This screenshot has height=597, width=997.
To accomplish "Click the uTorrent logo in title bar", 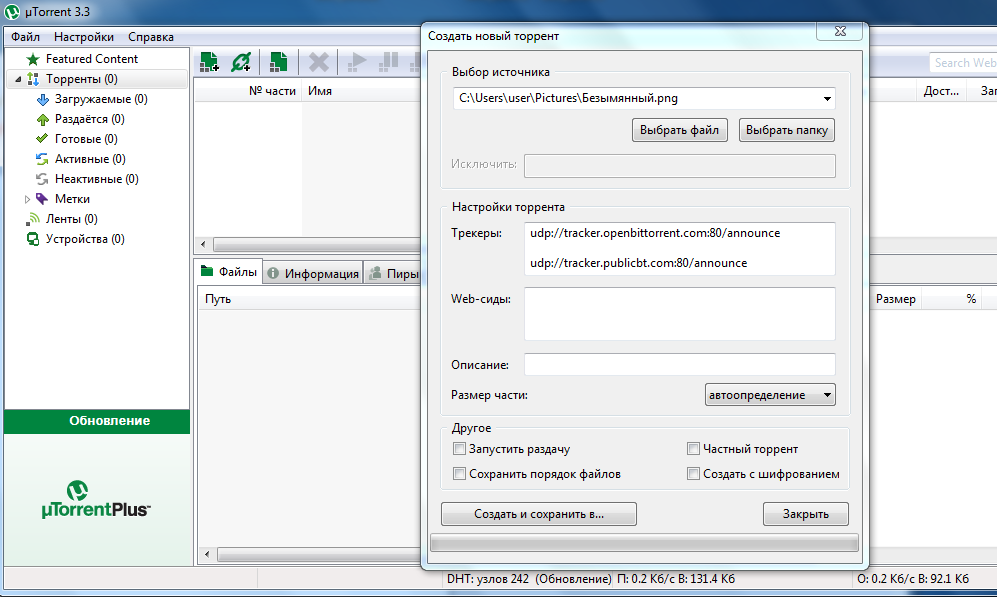I will click(12, 11).
